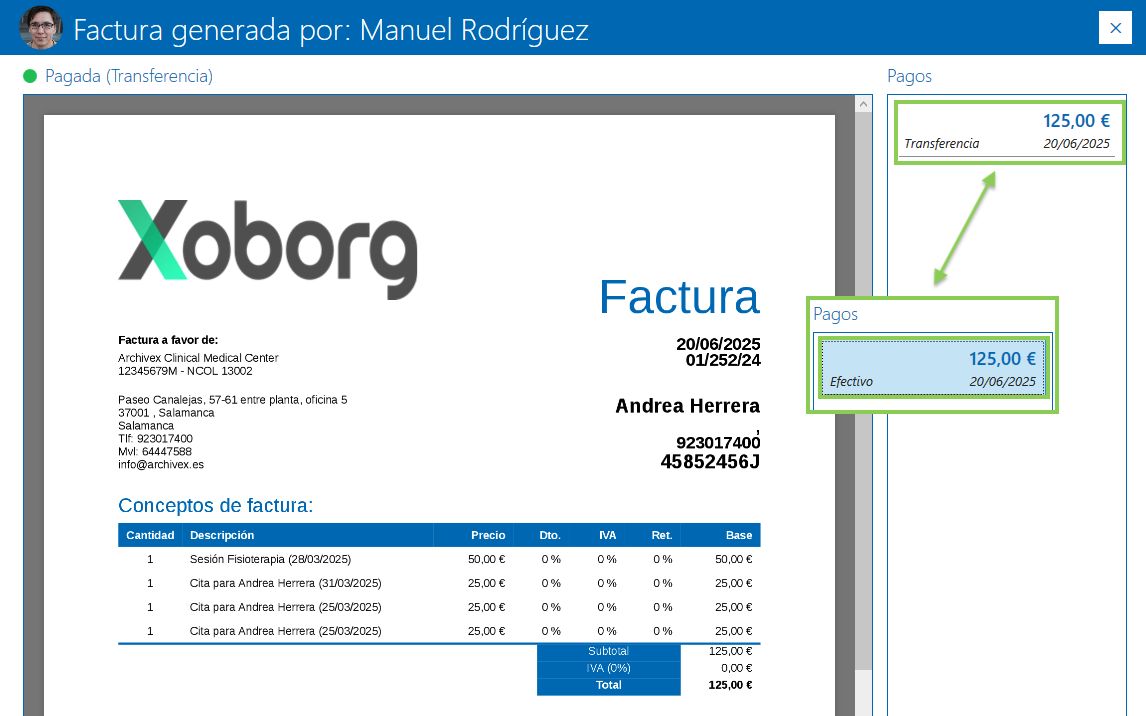Click the mobile line 'Mvl: 64447588'
This screenshot has height=716, width=1146.
[155, 452]
